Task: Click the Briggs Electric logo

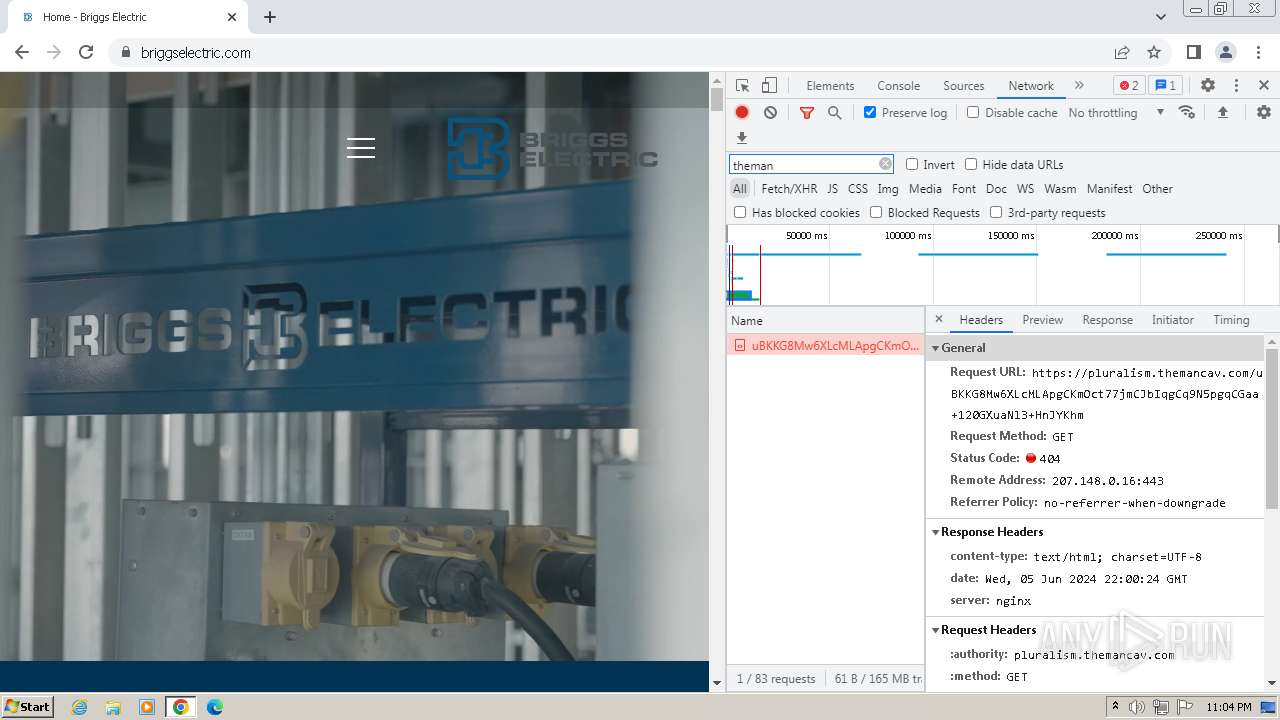Action: pos(552,148)
